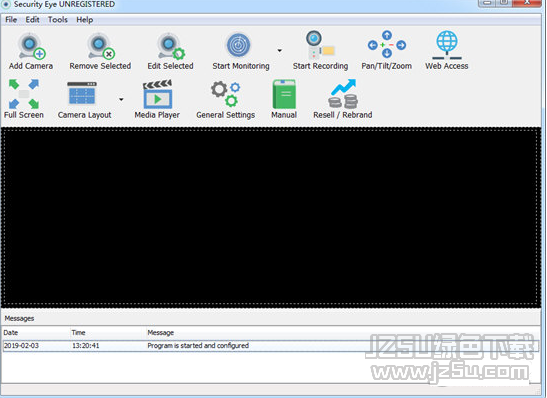Expand the Start Monitoring dropdown arrow
The height and width of the screenshot is (398, 547).
click(279, 51)
